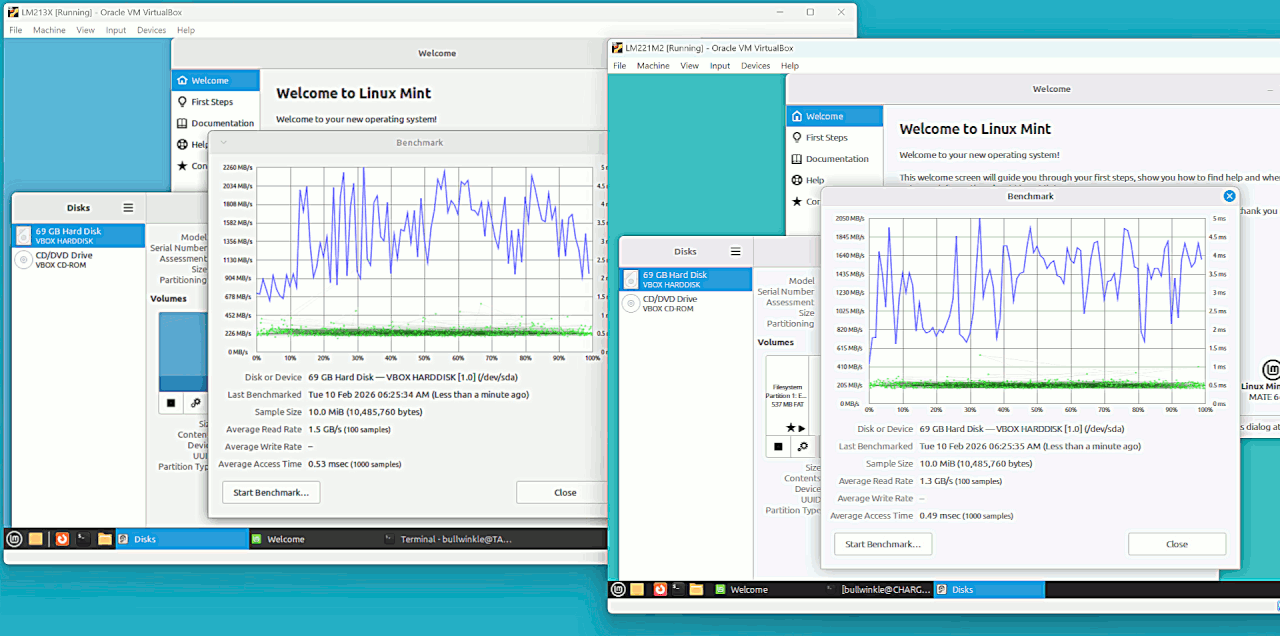Open Input menu in LM213X VirtualBox window
This screenshot has width=1280, height=636.
116,30
